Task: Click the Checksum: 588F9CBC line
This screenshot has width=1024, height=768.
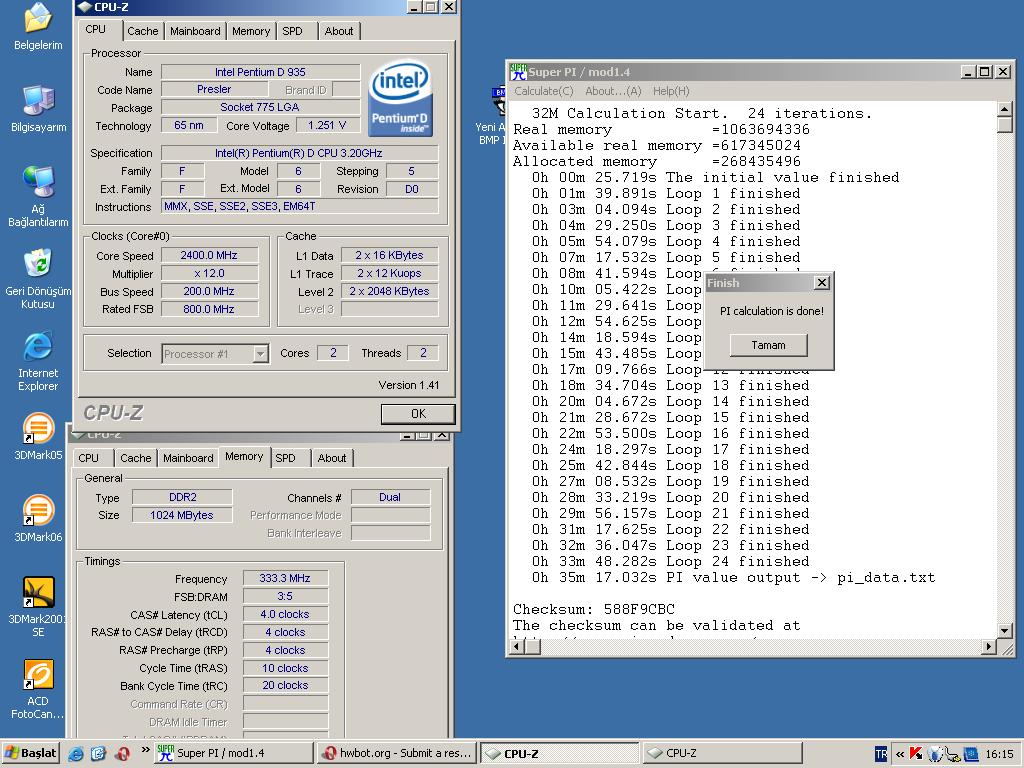Action: tap(594, 609)
